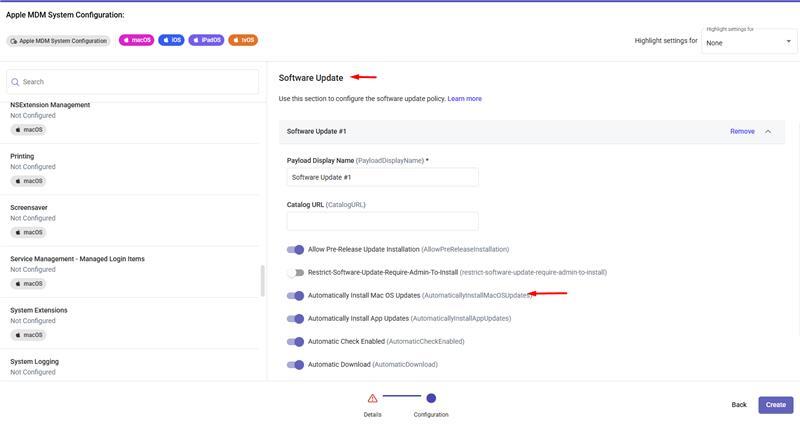Select Service Management - Managed Login Items
Viewport: 800px width, 426px height.
(77, 259)
